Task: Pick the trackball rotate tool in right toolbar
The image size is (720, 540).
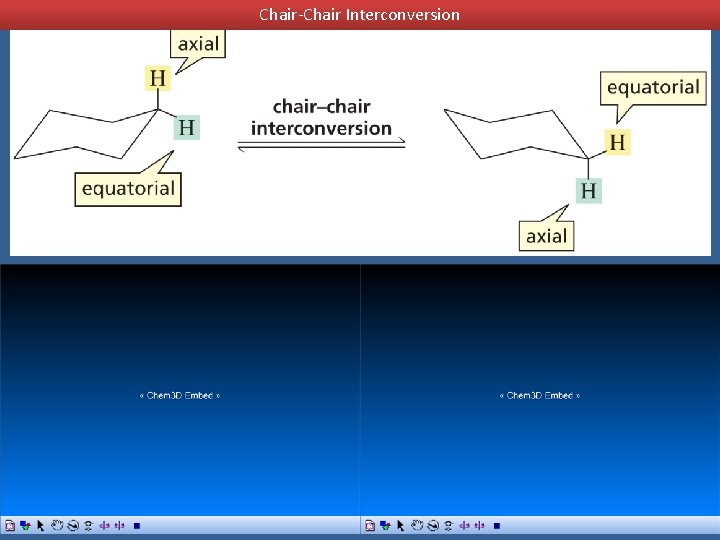Action: point(433,525)
